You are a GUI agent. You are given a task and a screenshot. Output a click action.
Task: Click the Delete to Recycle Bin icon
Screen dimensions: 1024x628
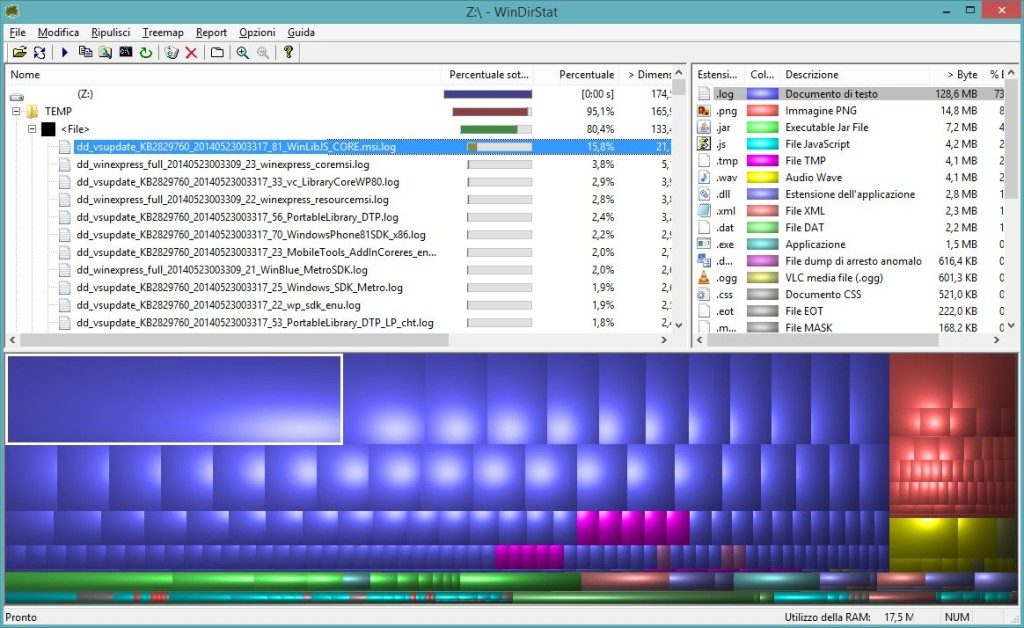coord(171,52)
